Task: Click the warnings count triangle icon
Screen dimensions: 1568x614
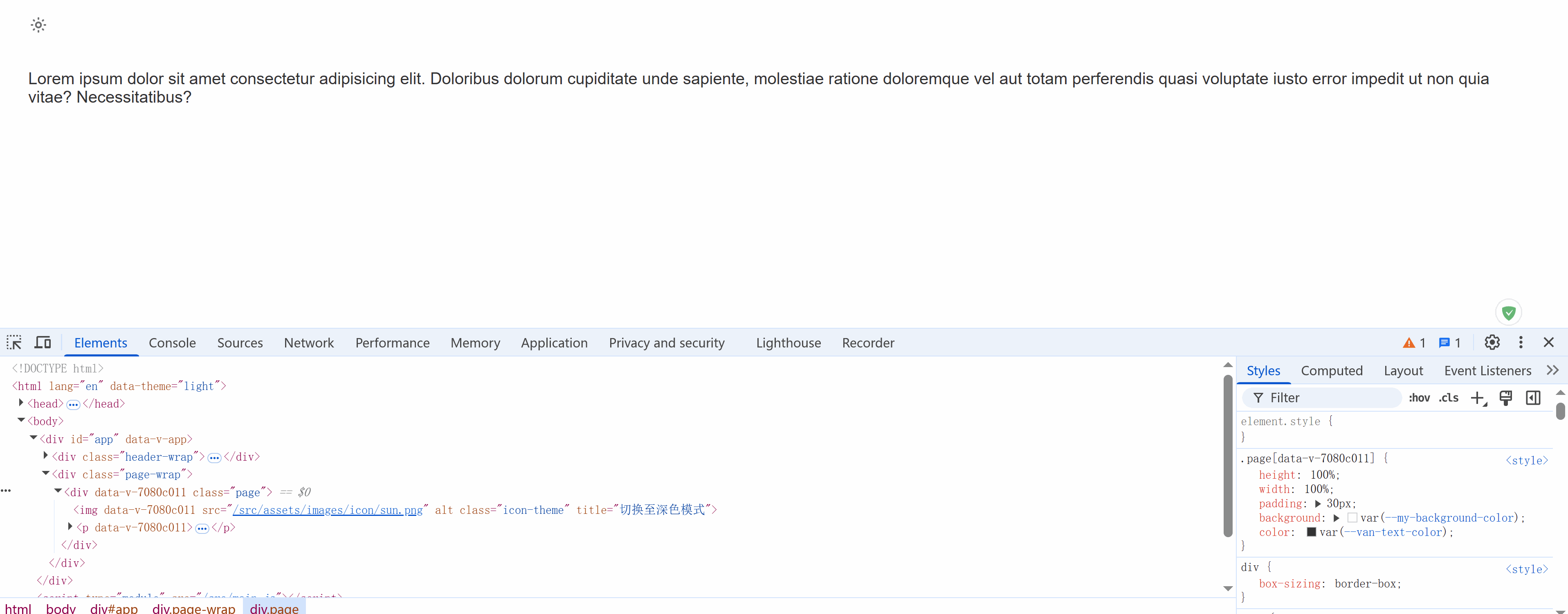Action: (1409, 343)
